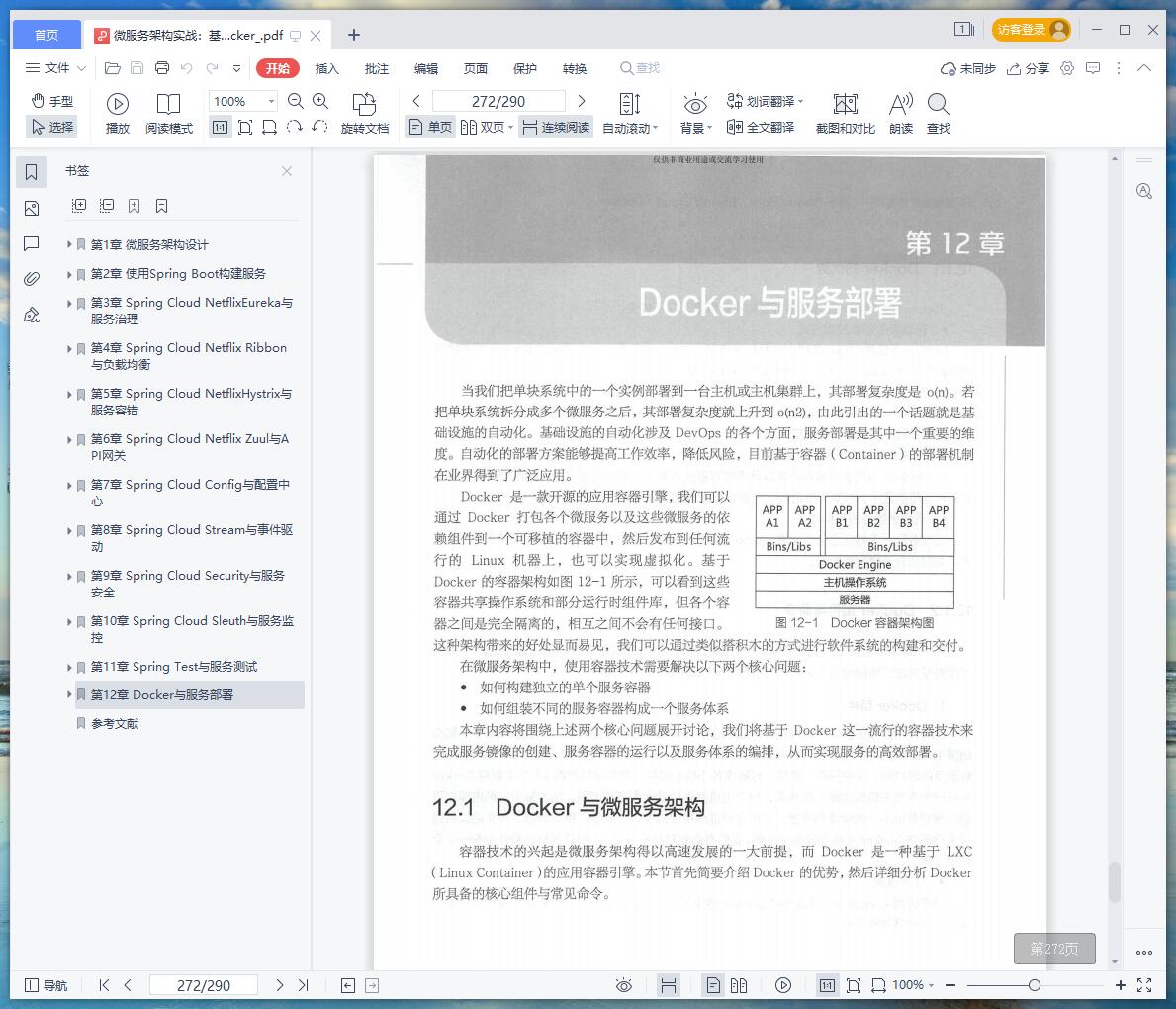The height and width of the screenshot is (1009, 1176).
Task: Switch to the 编辑 edit tab
Action: [x=426, y=68]
